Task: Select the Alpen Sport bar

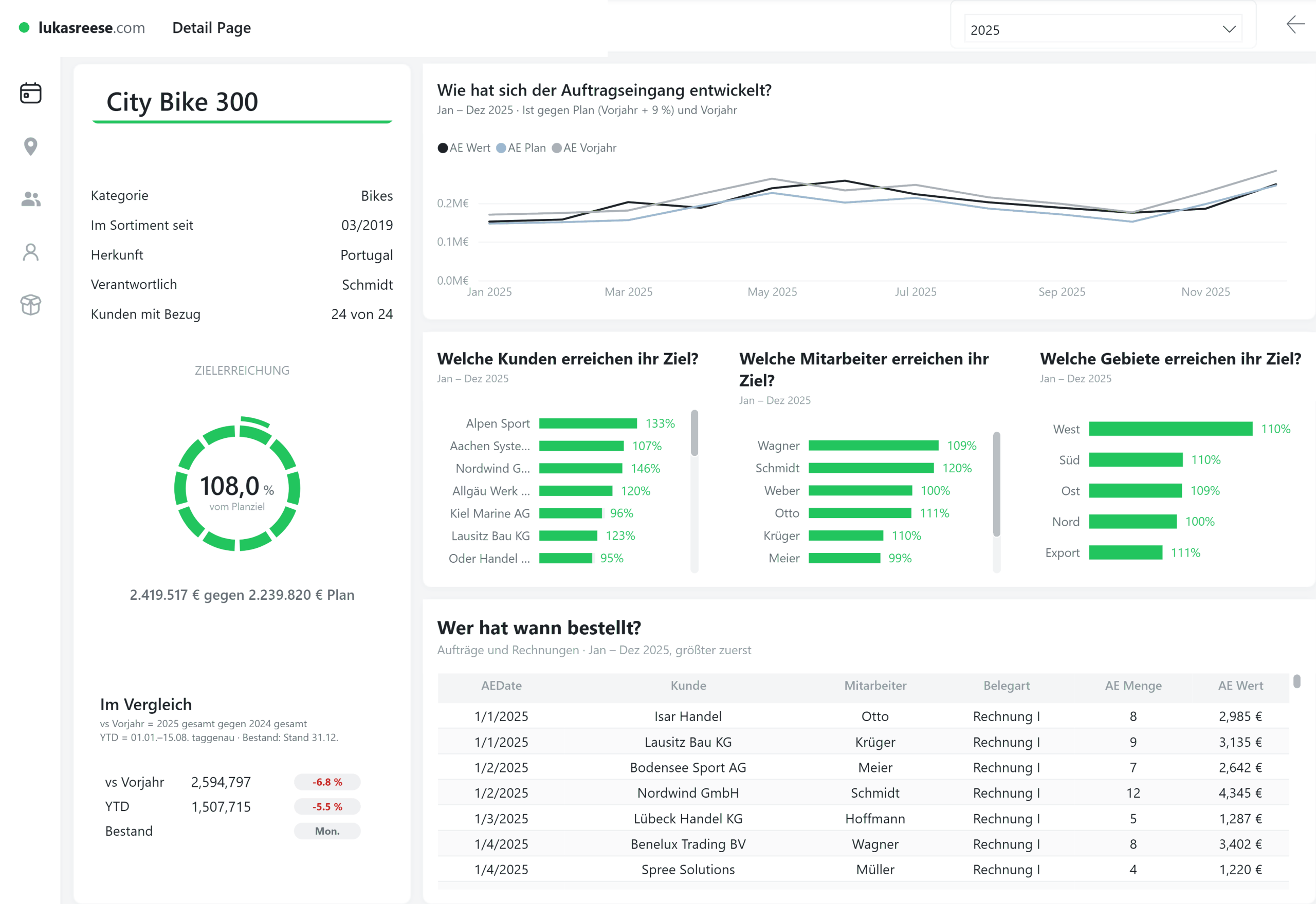Action: pos(588,423)
